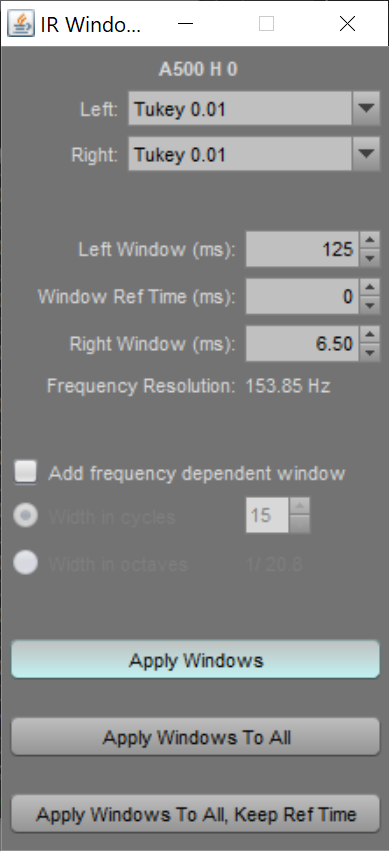Click Apply Windows To All button
Viewport: 389px width, 851px height.
pyautogui.click(x=195, y=737)
